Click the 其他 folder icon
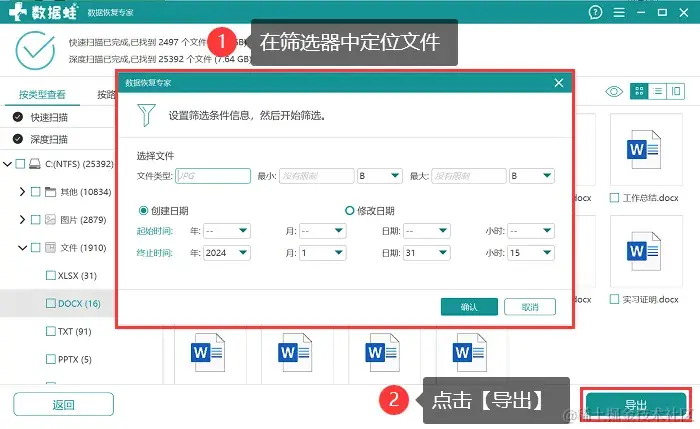700x429 pixels. pyautogui.click(x=50, y=192)
